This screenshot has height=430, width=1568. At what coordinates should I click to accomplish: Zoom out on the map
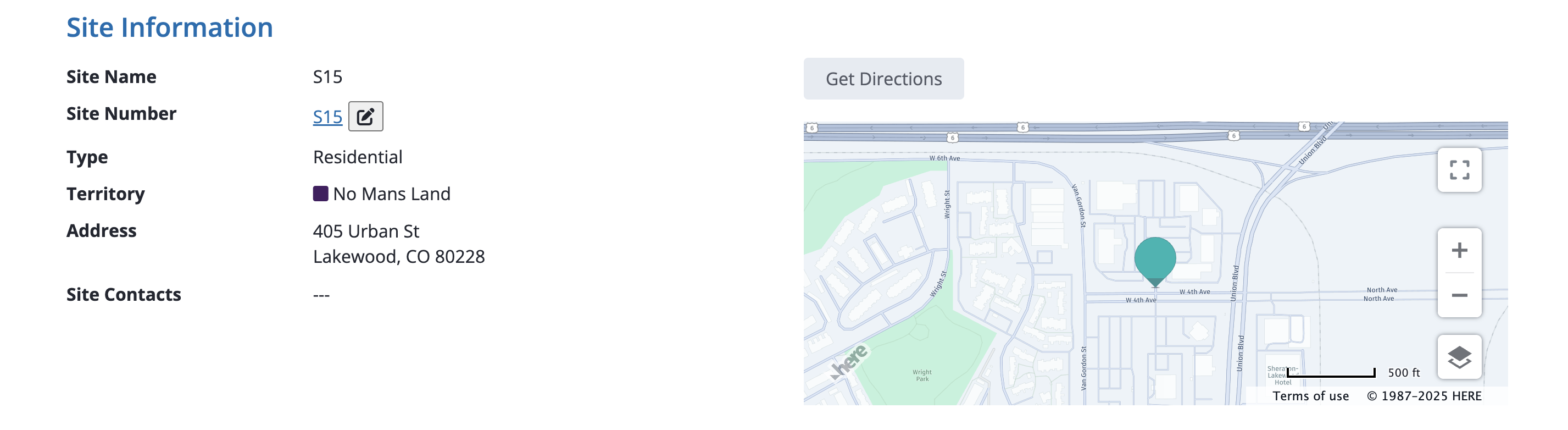1459,295
